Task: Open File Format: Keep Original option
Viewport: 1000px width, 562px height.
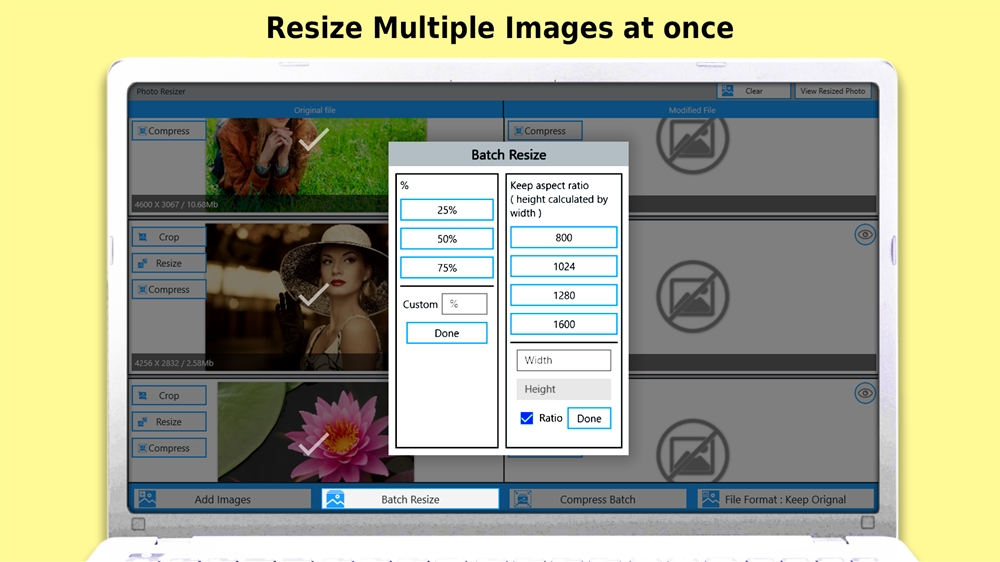Action: [784, 499]
